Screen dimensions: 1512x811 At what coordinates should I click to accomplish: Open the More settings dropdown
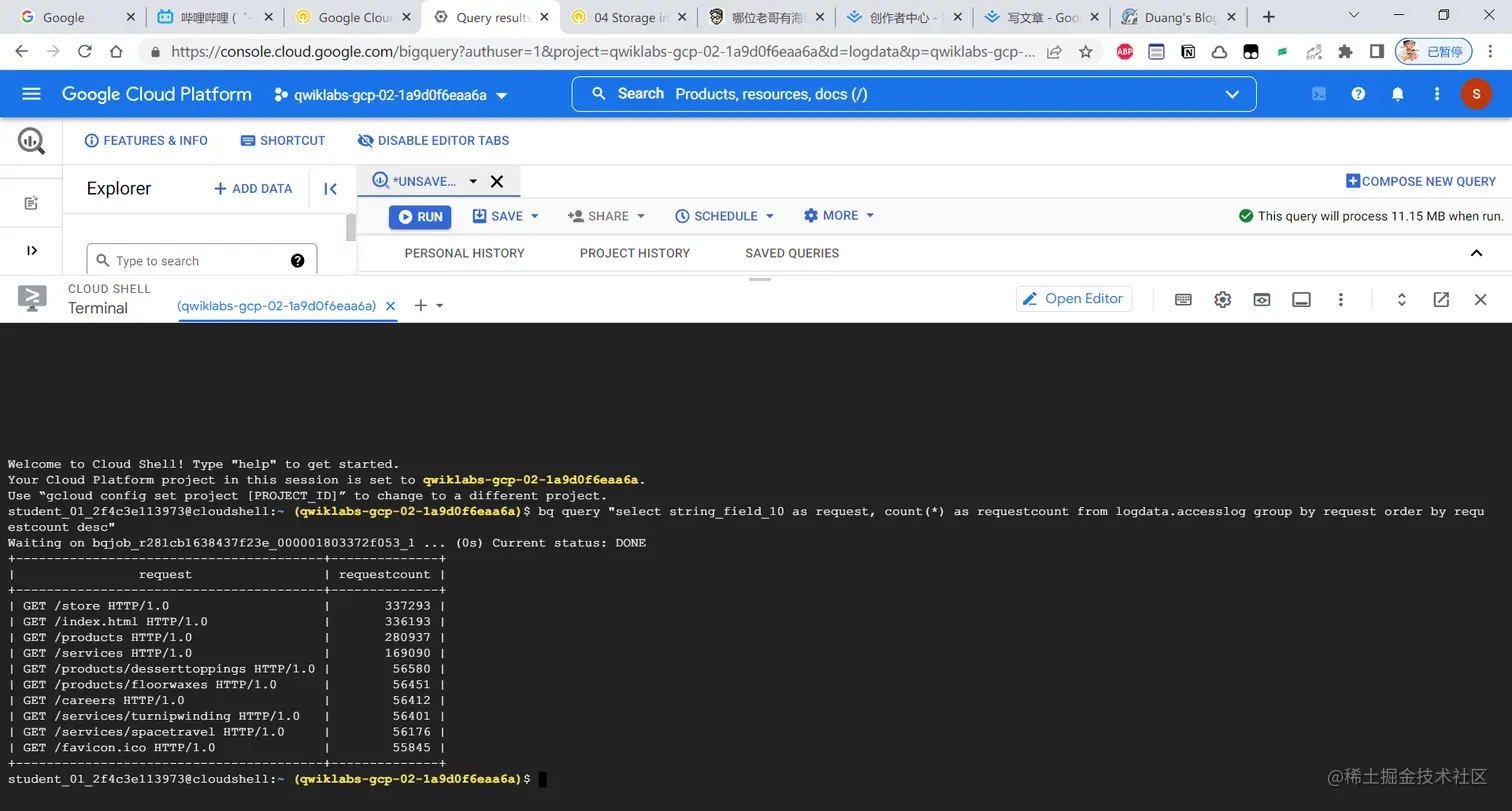(x=839, y=216)
